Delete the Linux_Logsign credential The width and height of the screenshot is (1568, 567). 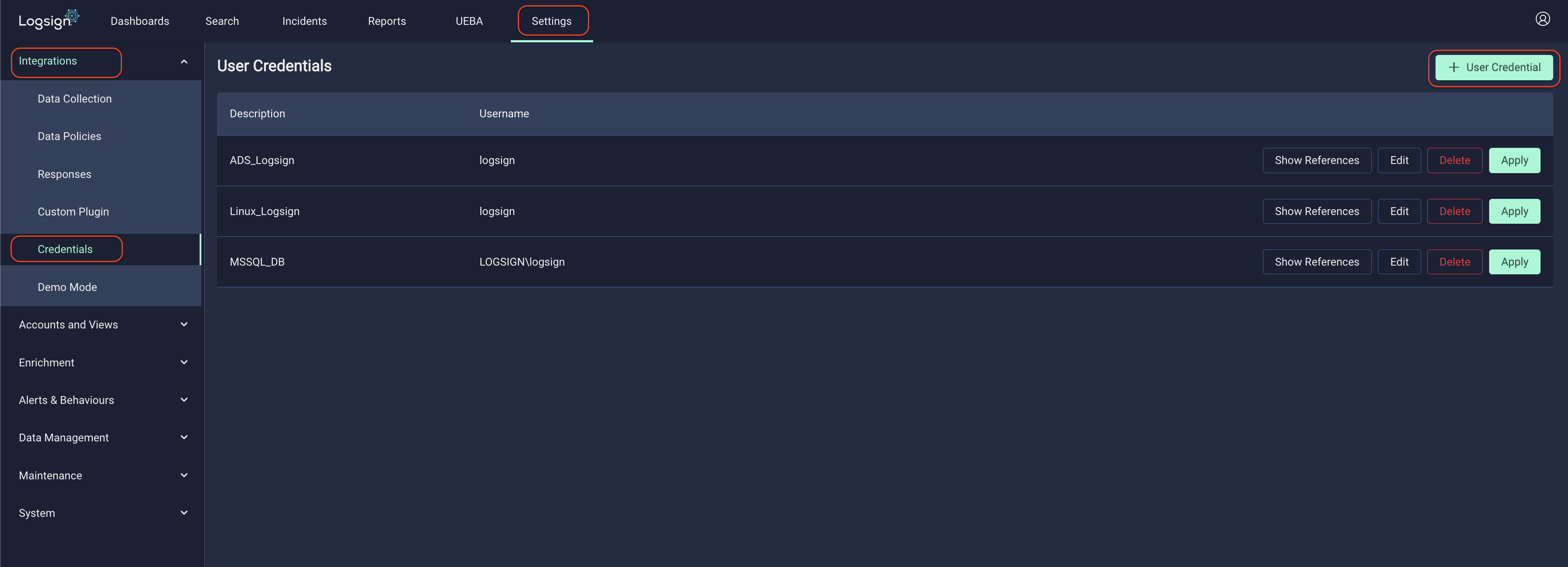point(1454,212)
